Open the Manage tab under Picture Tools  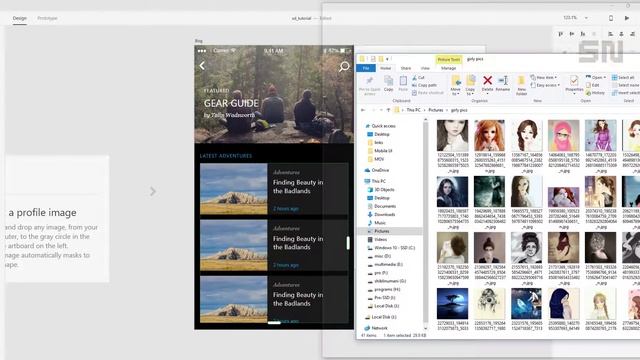click(x=448, y=68)
